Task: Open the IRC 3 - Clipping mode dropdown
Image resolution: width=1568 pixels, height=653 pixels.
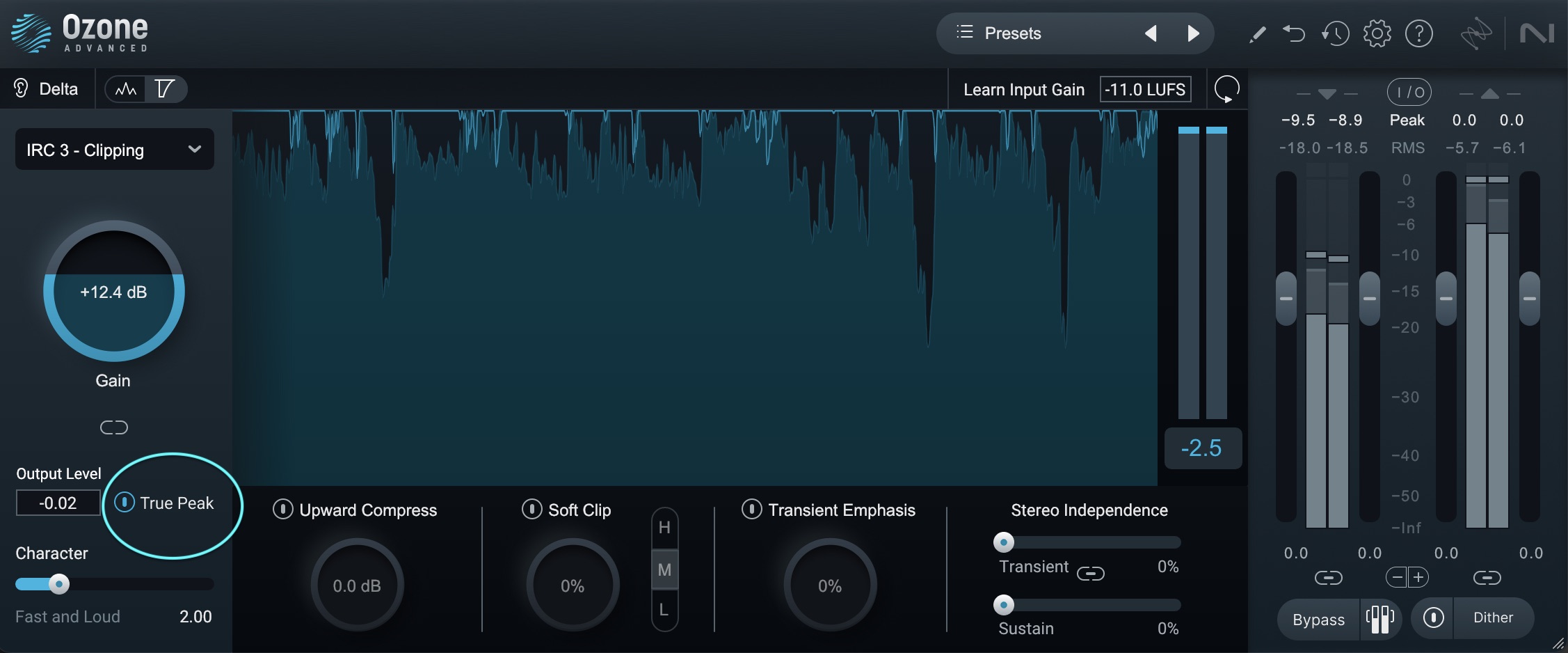Action: (115, 150)
